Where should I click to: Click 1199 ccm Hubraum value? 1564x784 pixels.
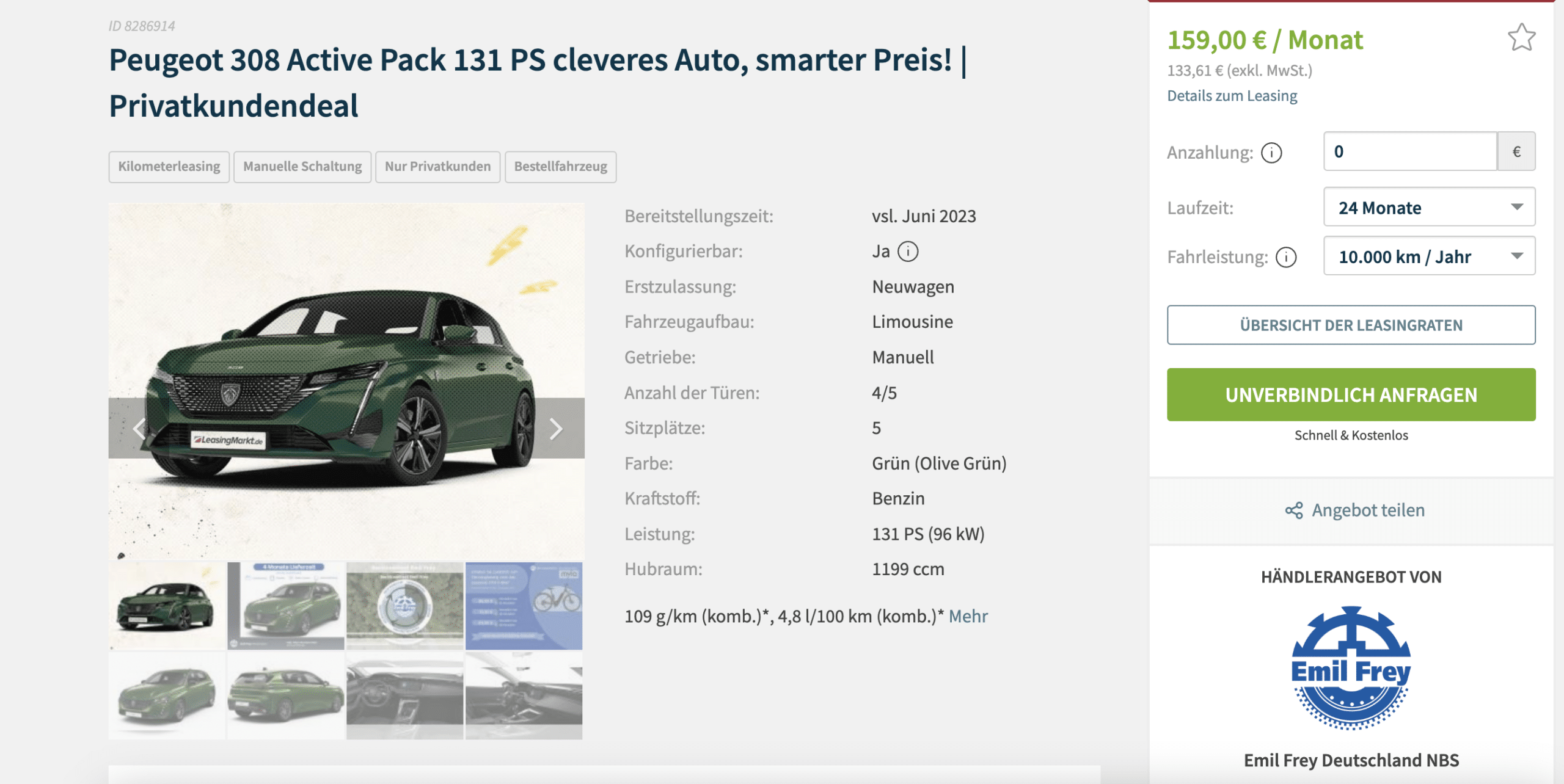tap(908, 569)
